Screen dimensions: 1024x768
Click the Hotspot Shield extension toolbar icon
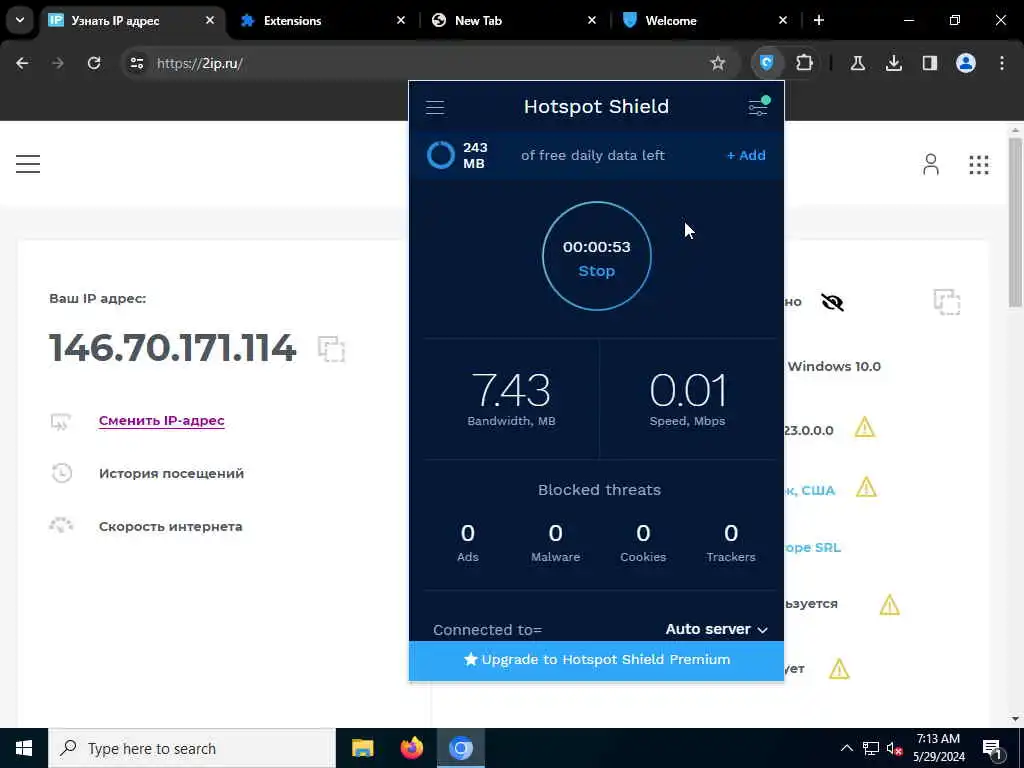click(767, 63)
